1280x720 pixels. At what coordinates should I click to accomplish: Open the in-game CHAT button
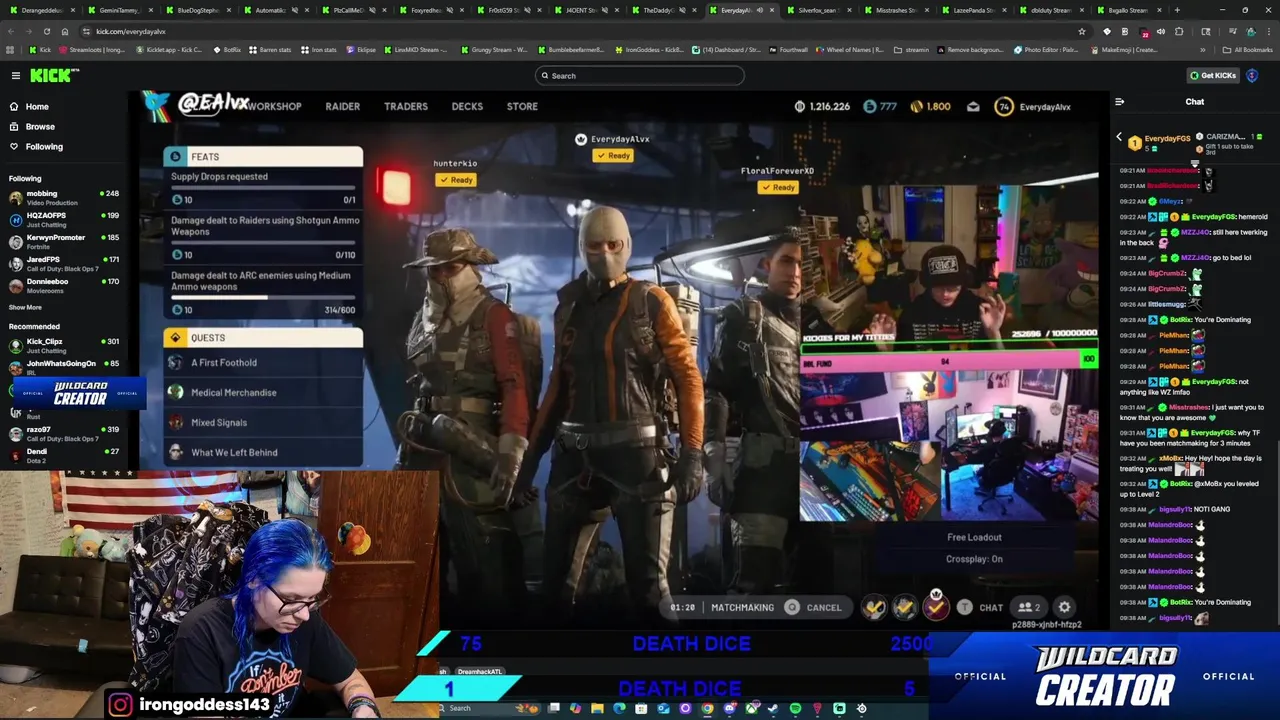click(x=981, y=607)
